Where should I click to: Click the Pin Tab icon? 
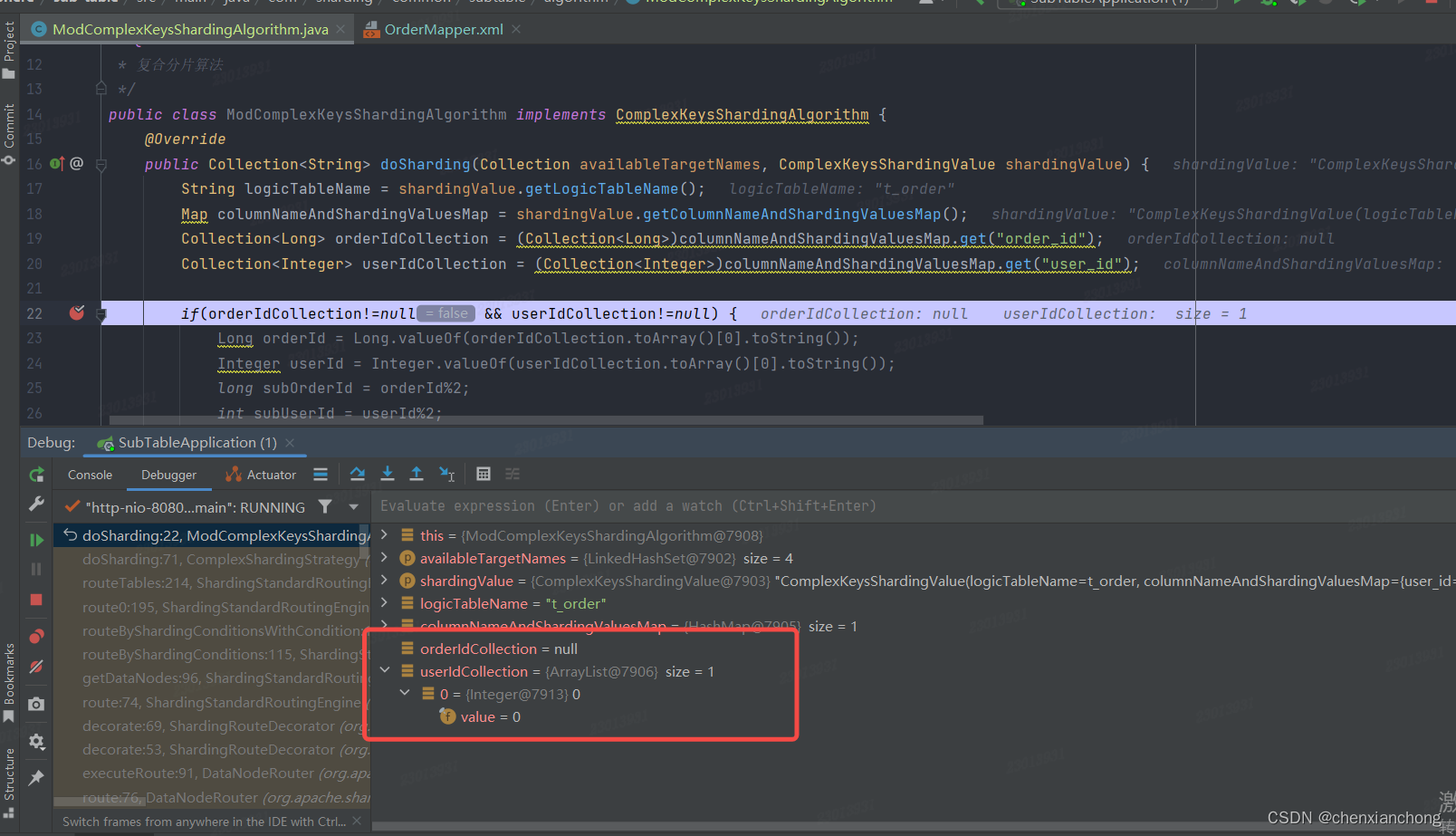[x=36, y=778]
